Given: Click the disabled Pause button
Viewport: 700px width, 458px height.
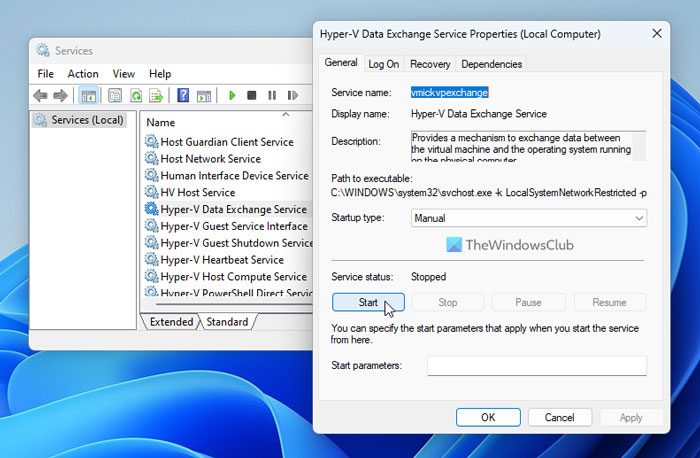Looking at the screenshot, I should pyautogui.click(x=529, y=302).
